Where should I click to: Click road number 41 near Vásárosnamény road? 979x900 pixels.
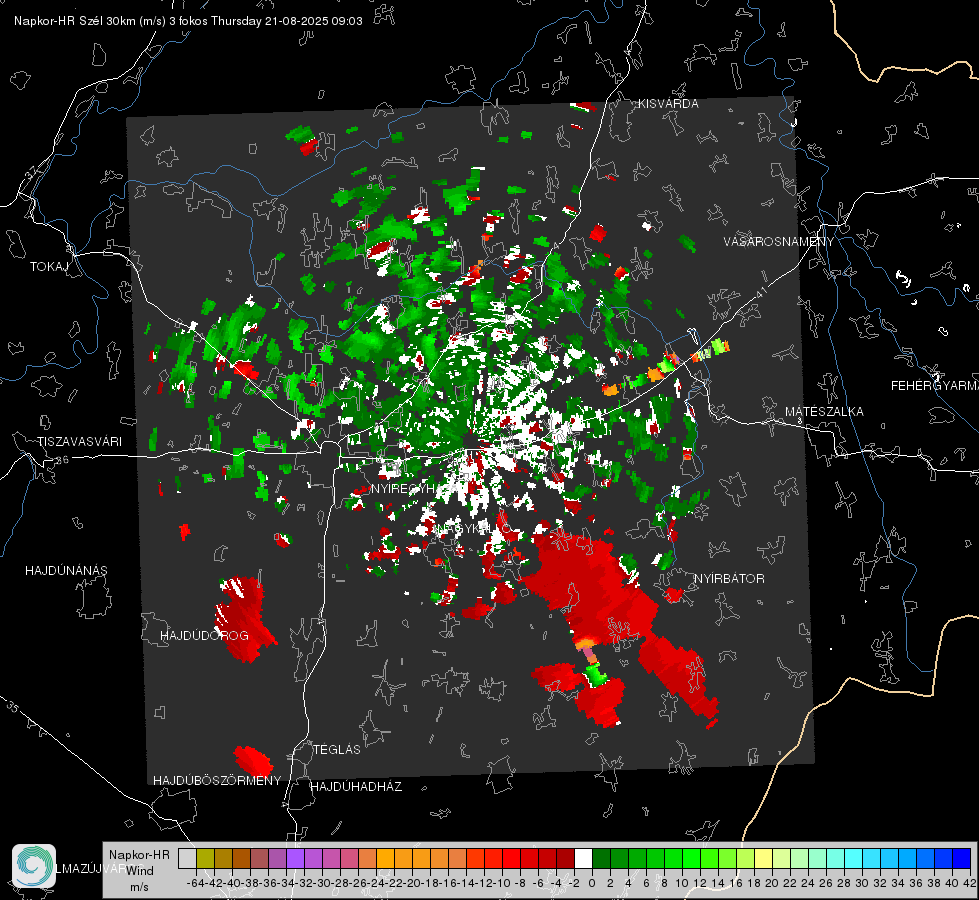(759, 292)
